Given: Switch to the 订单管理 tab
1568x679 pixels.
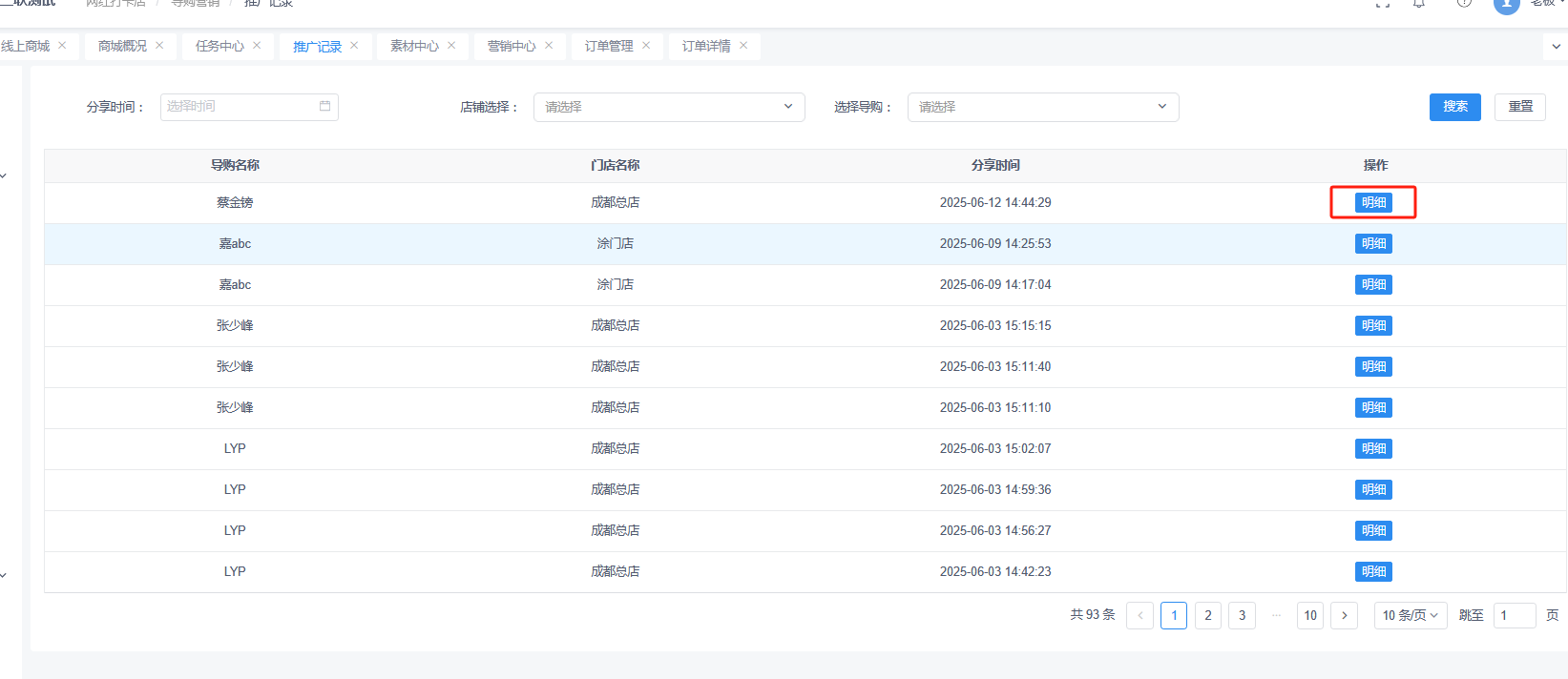Looking at the screenshot, I should (x=609, y=46).
